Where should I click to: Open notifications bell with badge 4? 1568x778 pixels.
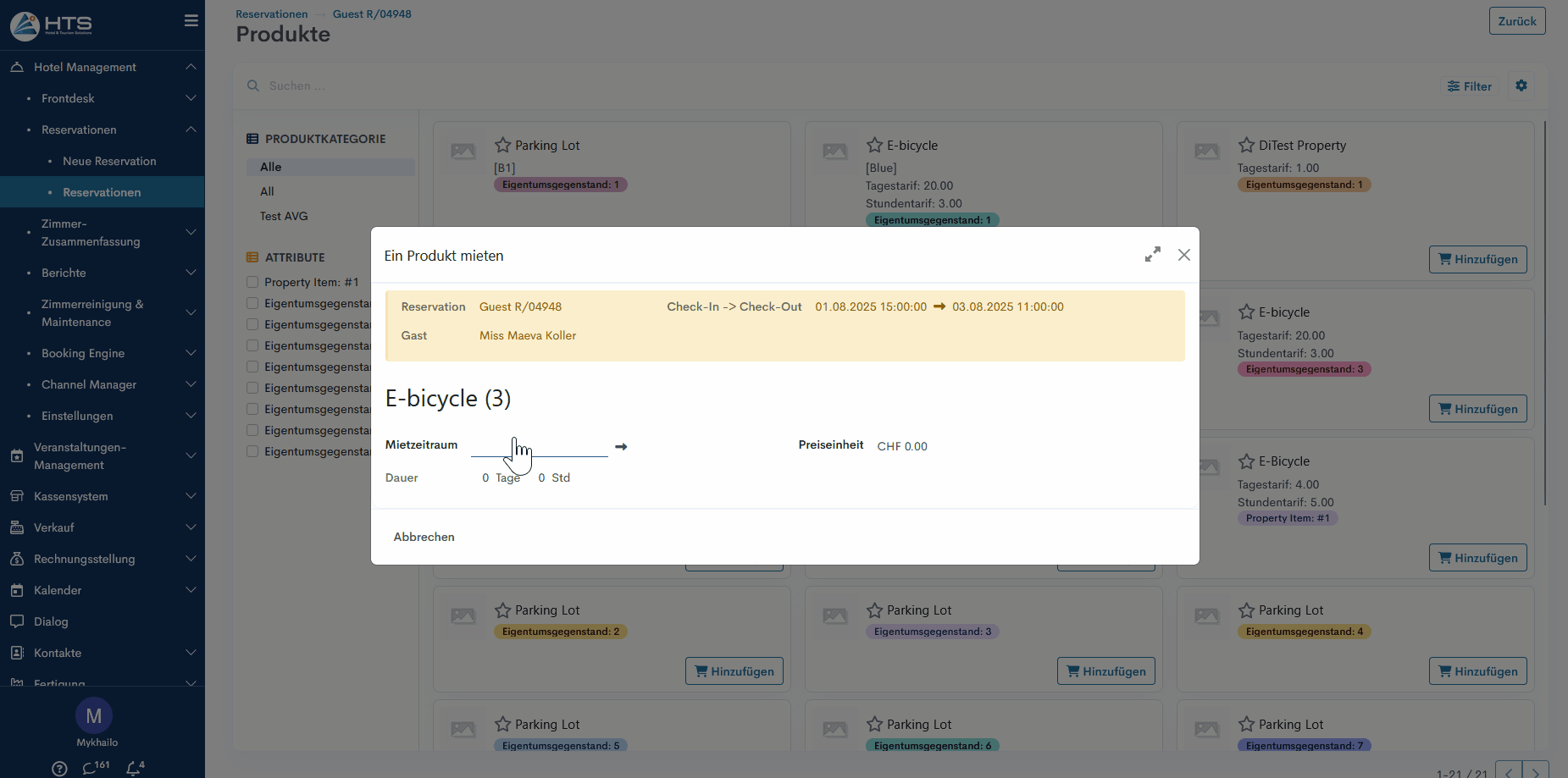(134, 768)
